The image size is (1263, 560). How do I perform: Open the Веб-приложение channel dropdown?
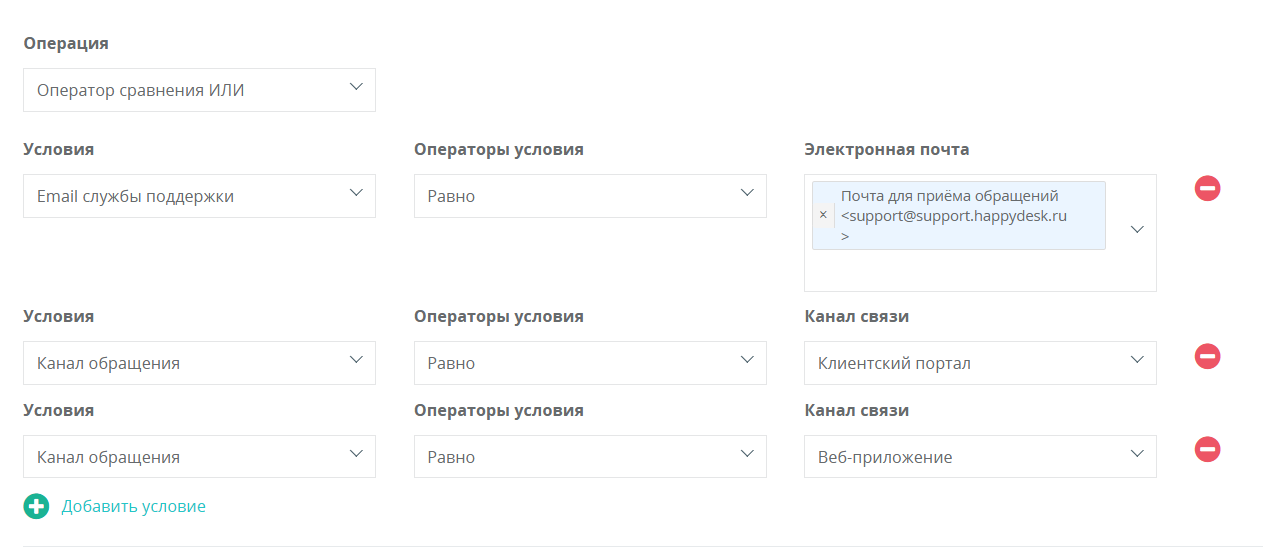point(980,457)
